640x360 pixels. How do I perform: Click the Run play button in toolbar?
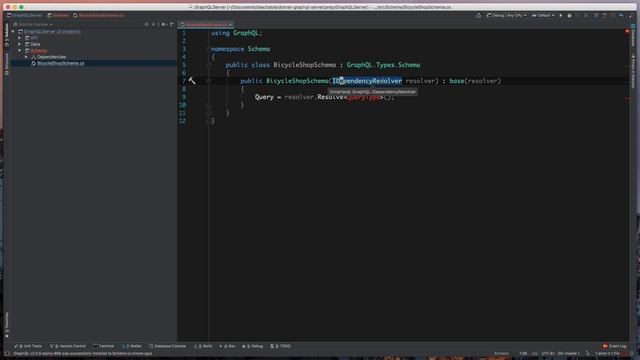click(x=561, y=16)
